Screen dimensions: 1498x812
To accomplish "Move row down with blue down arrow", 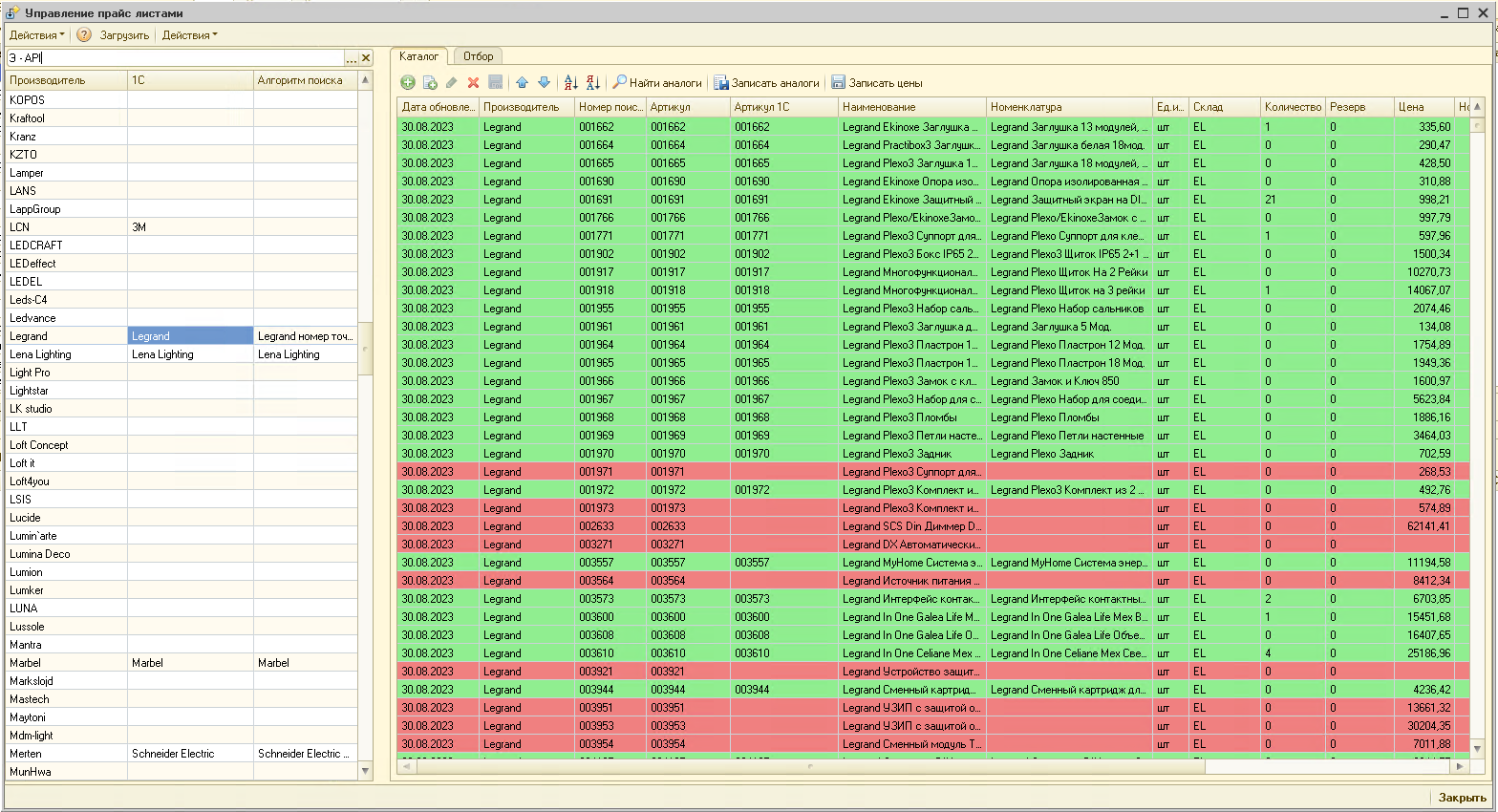I will [544, 83].
